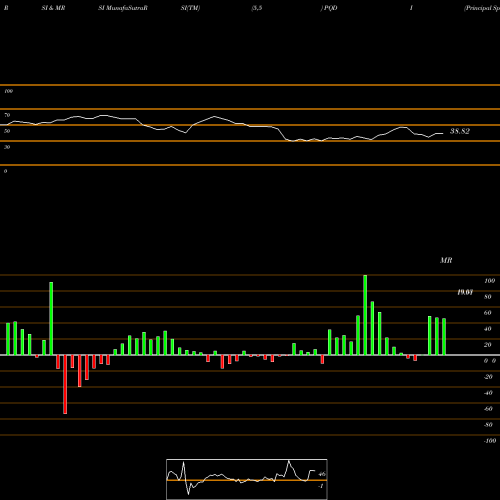Viewport: 500px width, 500px height.
Task: Click the -60 label on MR axis
Action: pos(488,409)
